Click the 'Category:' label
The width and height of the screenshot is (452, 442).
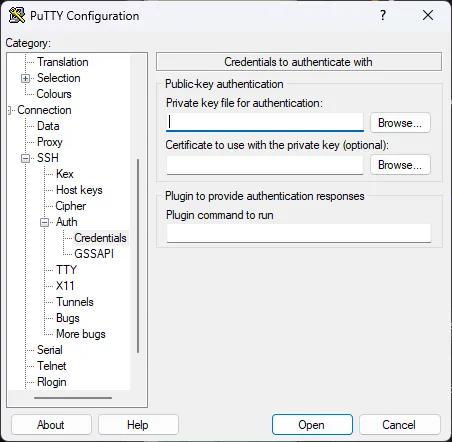tap(28, 43)
